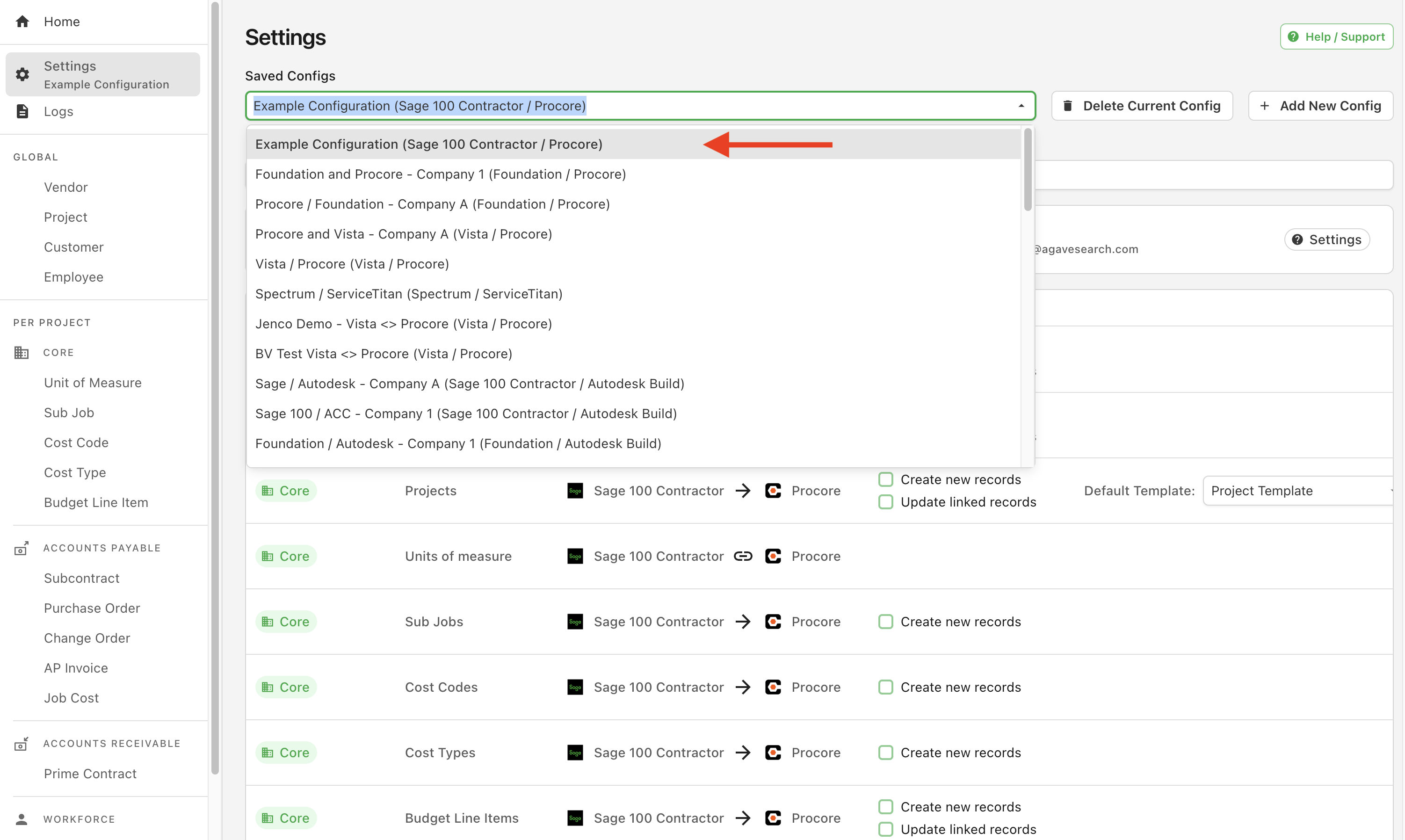Click the arrow icon in the Projects row

(x=743, y=491)
